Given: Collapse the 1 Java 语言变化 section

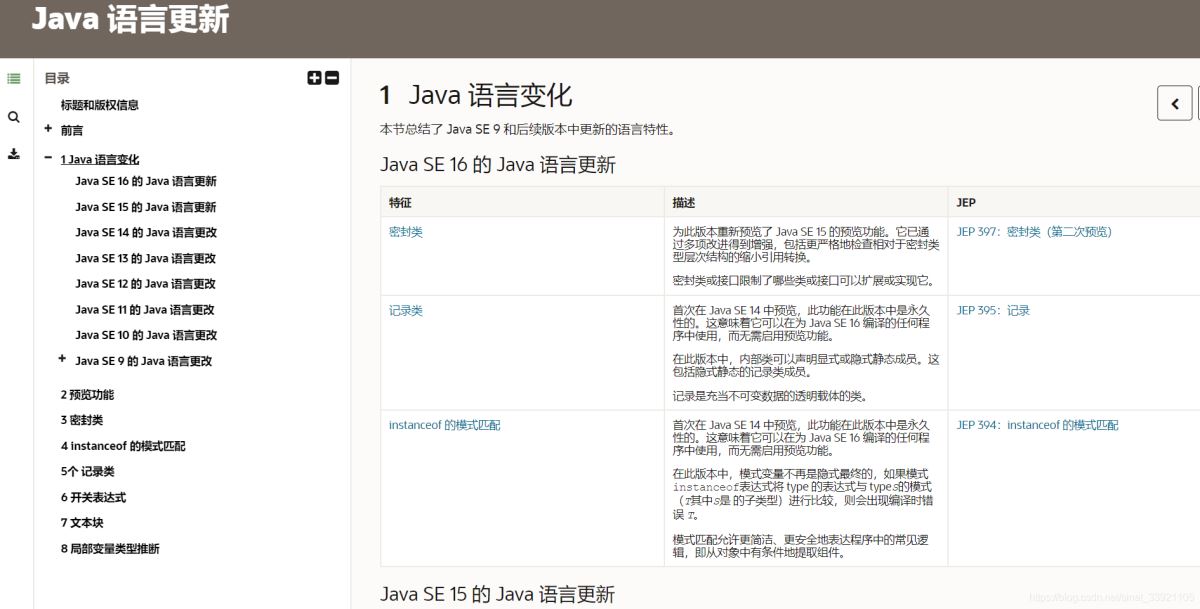Looking at the screenshot, I should pyautogui.click(x=48, y=157).
